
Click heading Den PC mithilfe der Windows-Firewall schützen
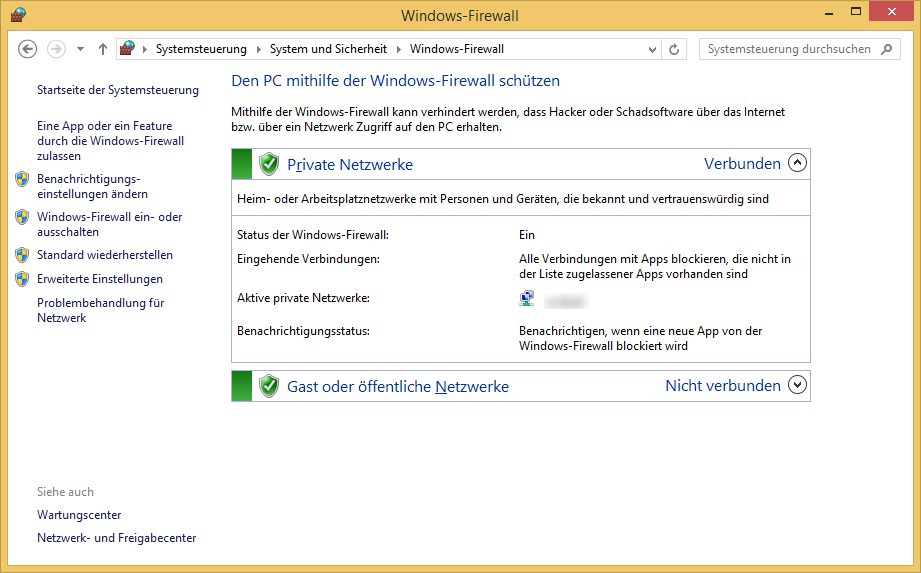point(395,81)
